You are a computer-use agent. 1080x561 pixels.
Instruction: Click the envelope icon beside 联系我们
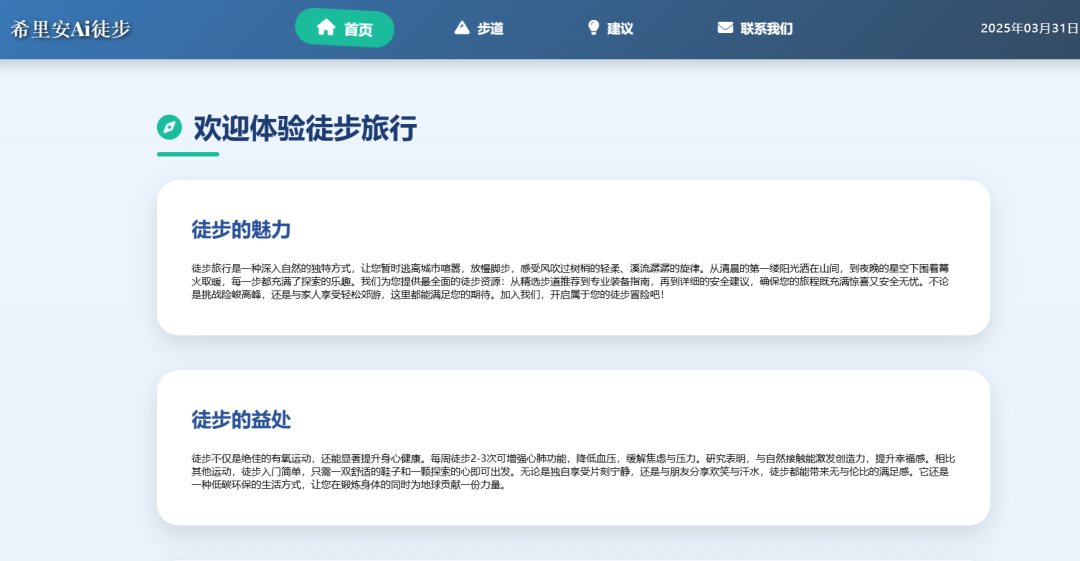725,28
